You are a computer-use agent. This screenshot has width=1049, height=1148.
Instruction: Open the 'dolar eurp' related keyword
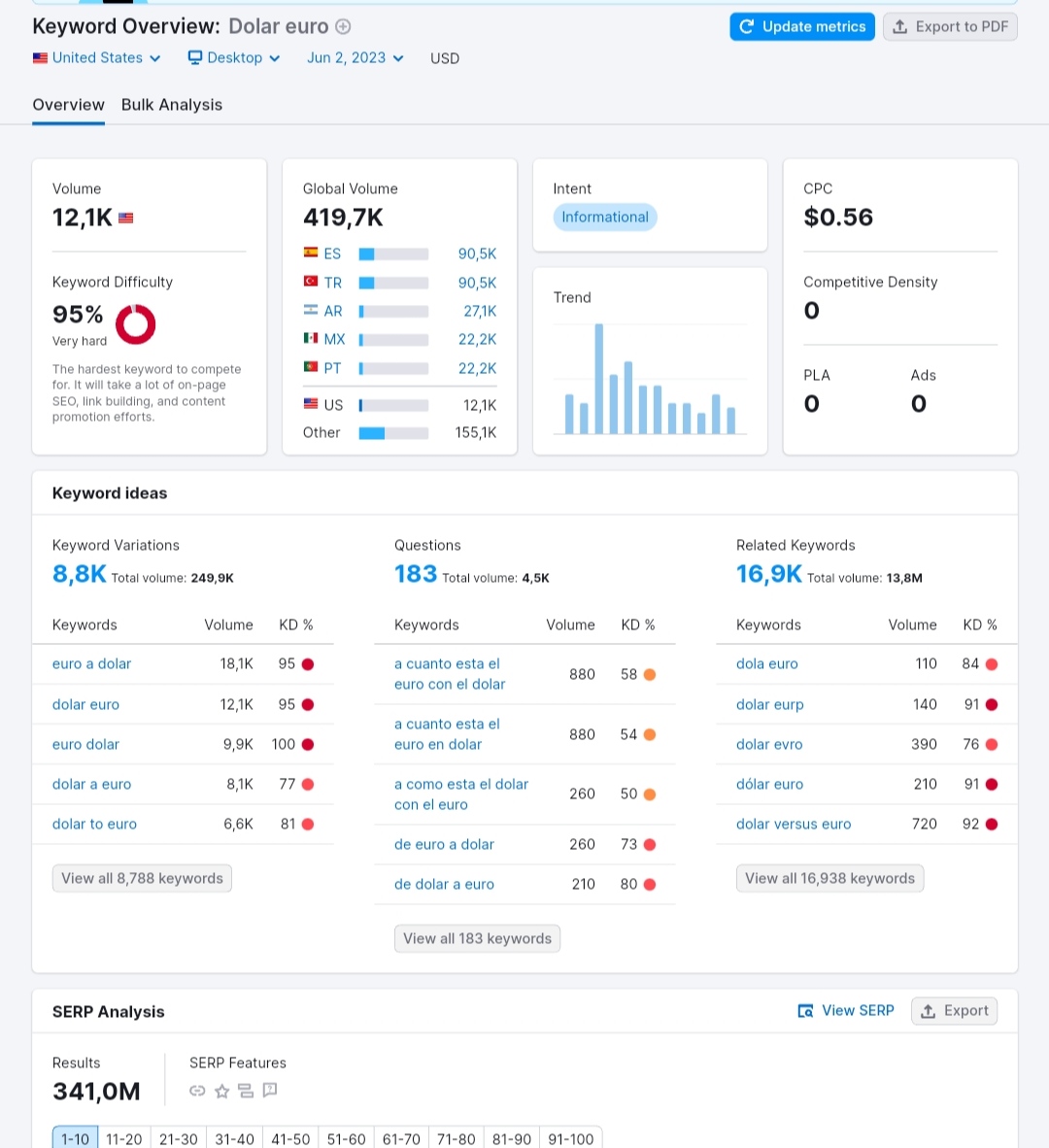770,704
